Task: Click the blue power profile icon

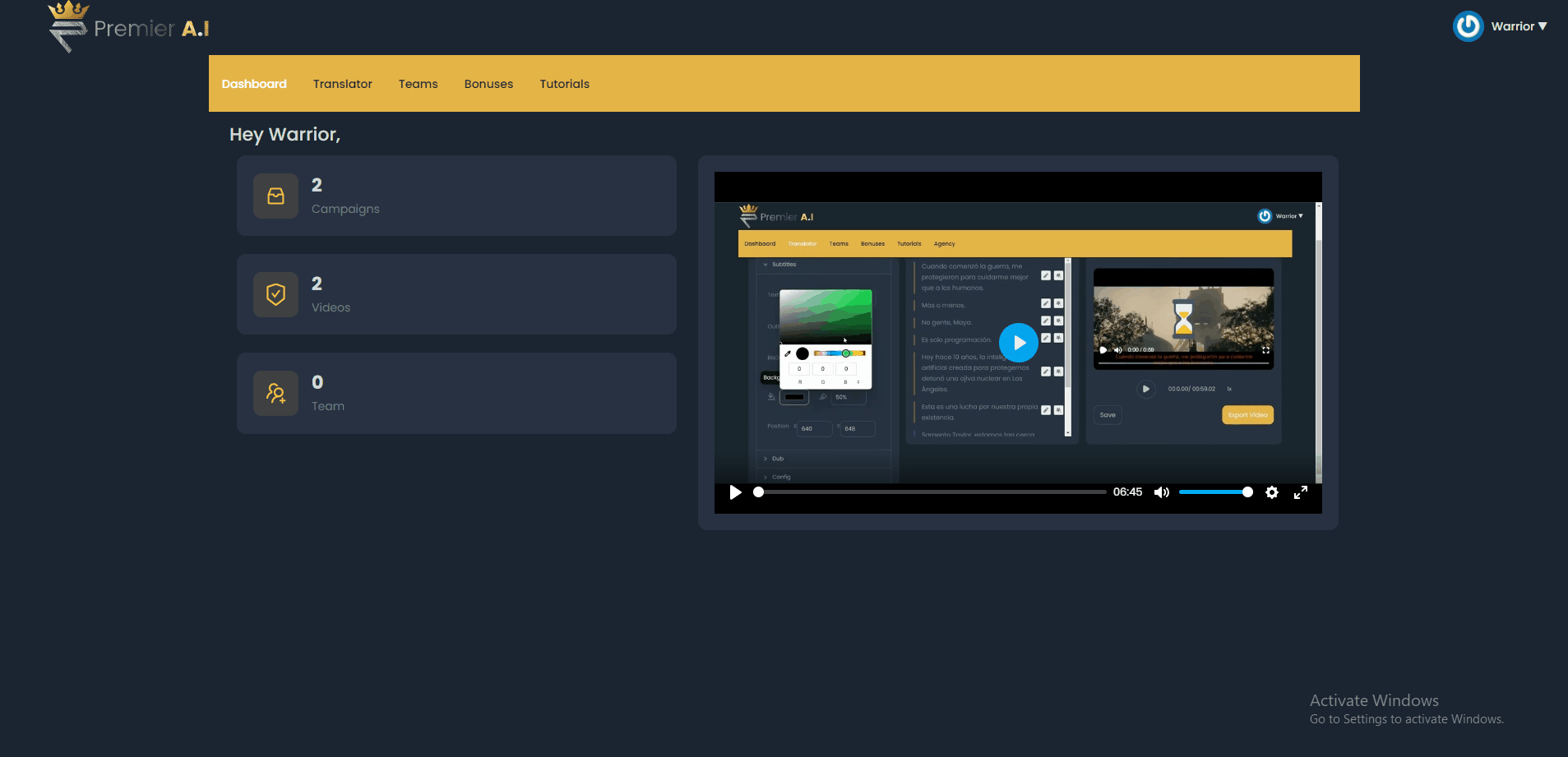Action: (1468, 26)
